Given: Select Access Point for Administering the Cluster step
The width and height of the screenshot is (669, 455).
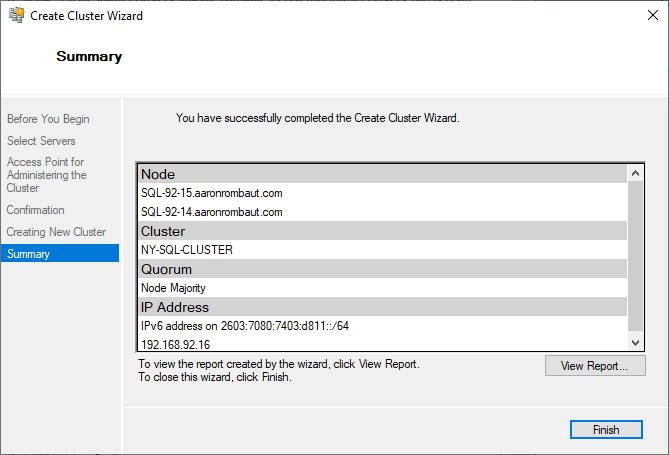Looking at the screenshot, I should coord(47,175).
